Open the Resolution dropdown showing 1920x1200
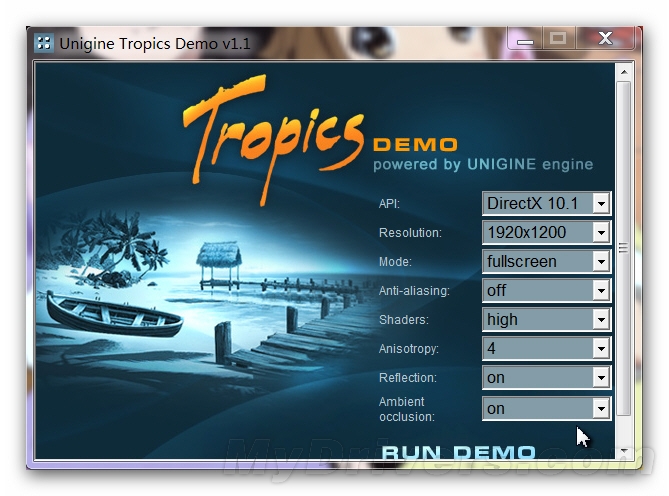The width and height of the screenshot is (669, 496). [547, 232]
